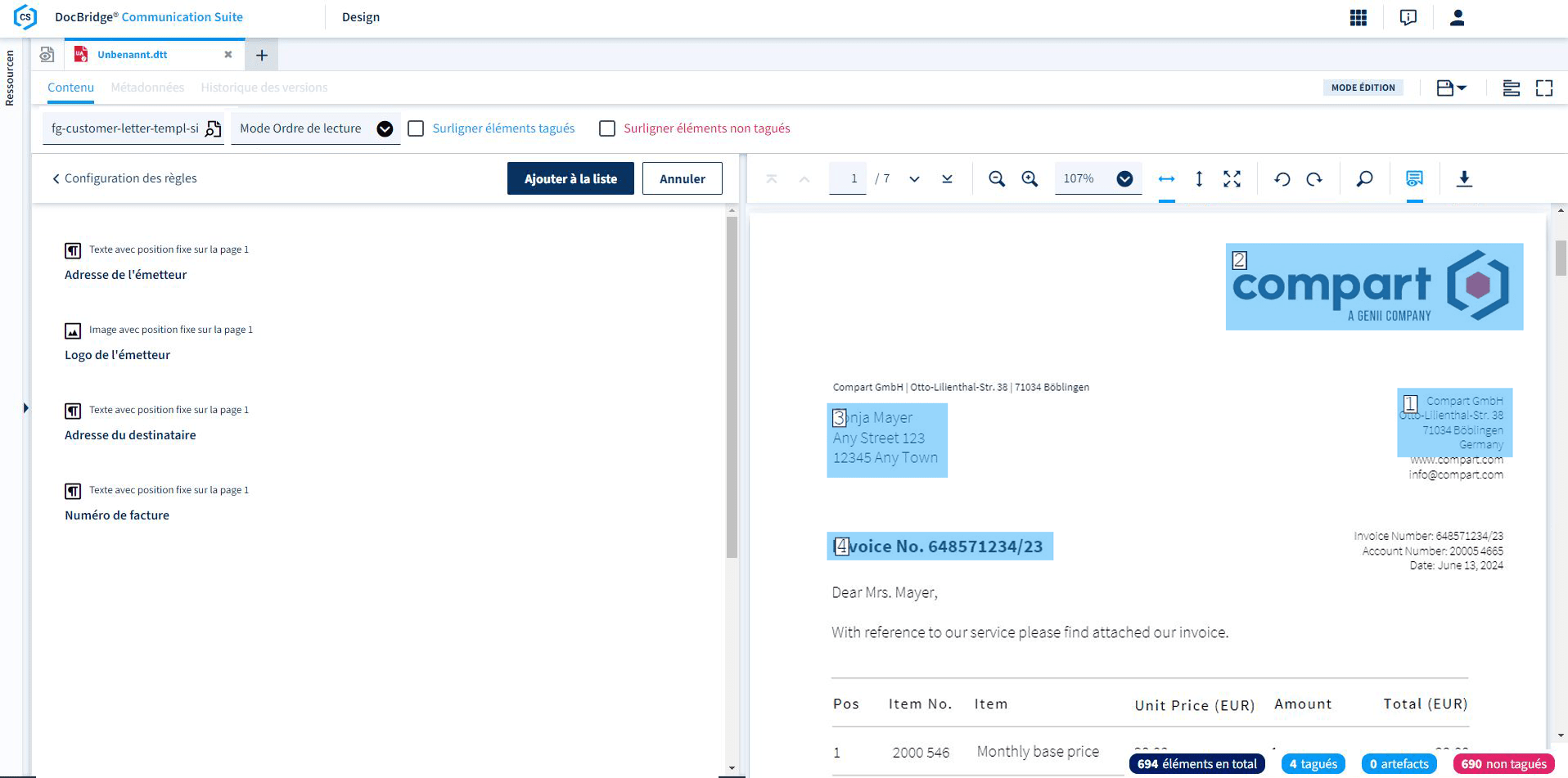
Task: Open the save options dropdown
Action: [x=1452, y=88]
